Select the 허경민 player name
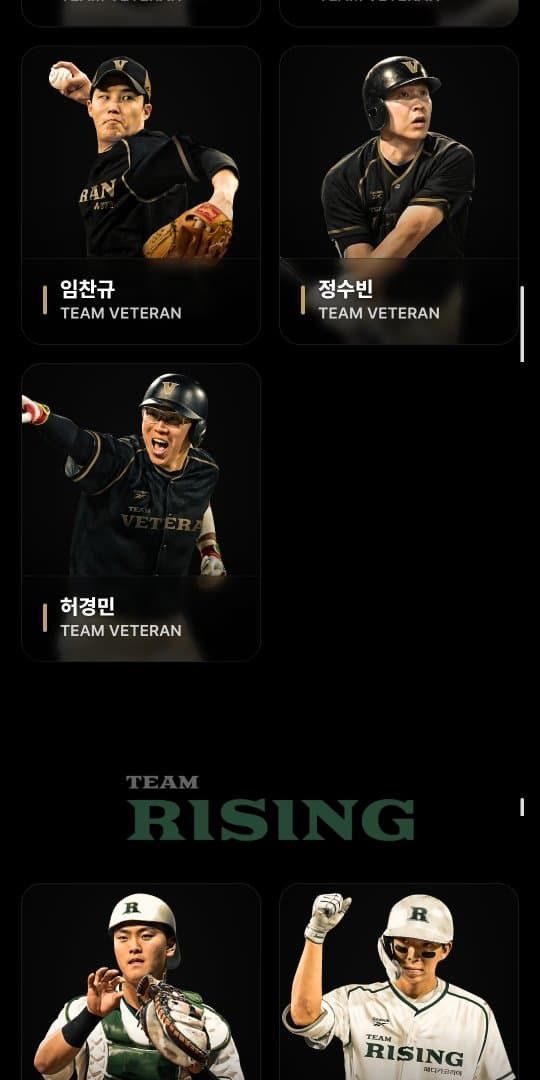Screen dimensions: 540x1080 pos(87,606)
